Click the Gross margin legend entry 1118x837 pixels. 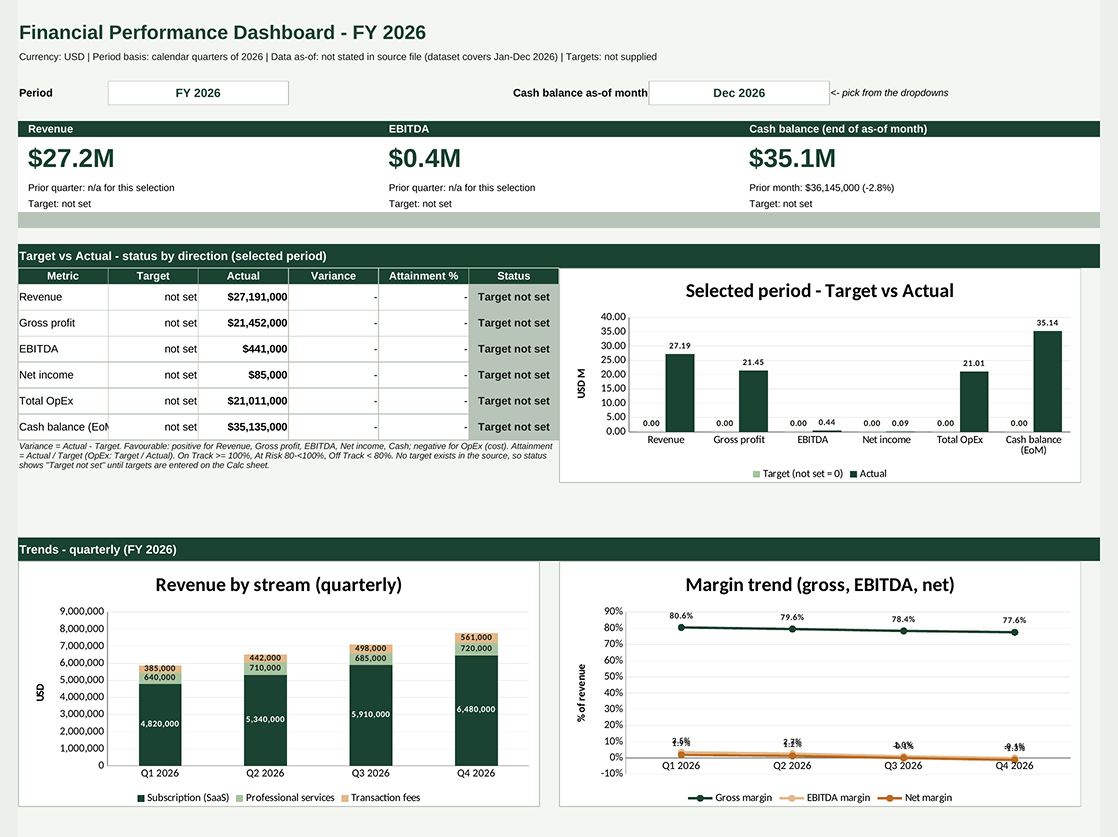click(730, 798)
